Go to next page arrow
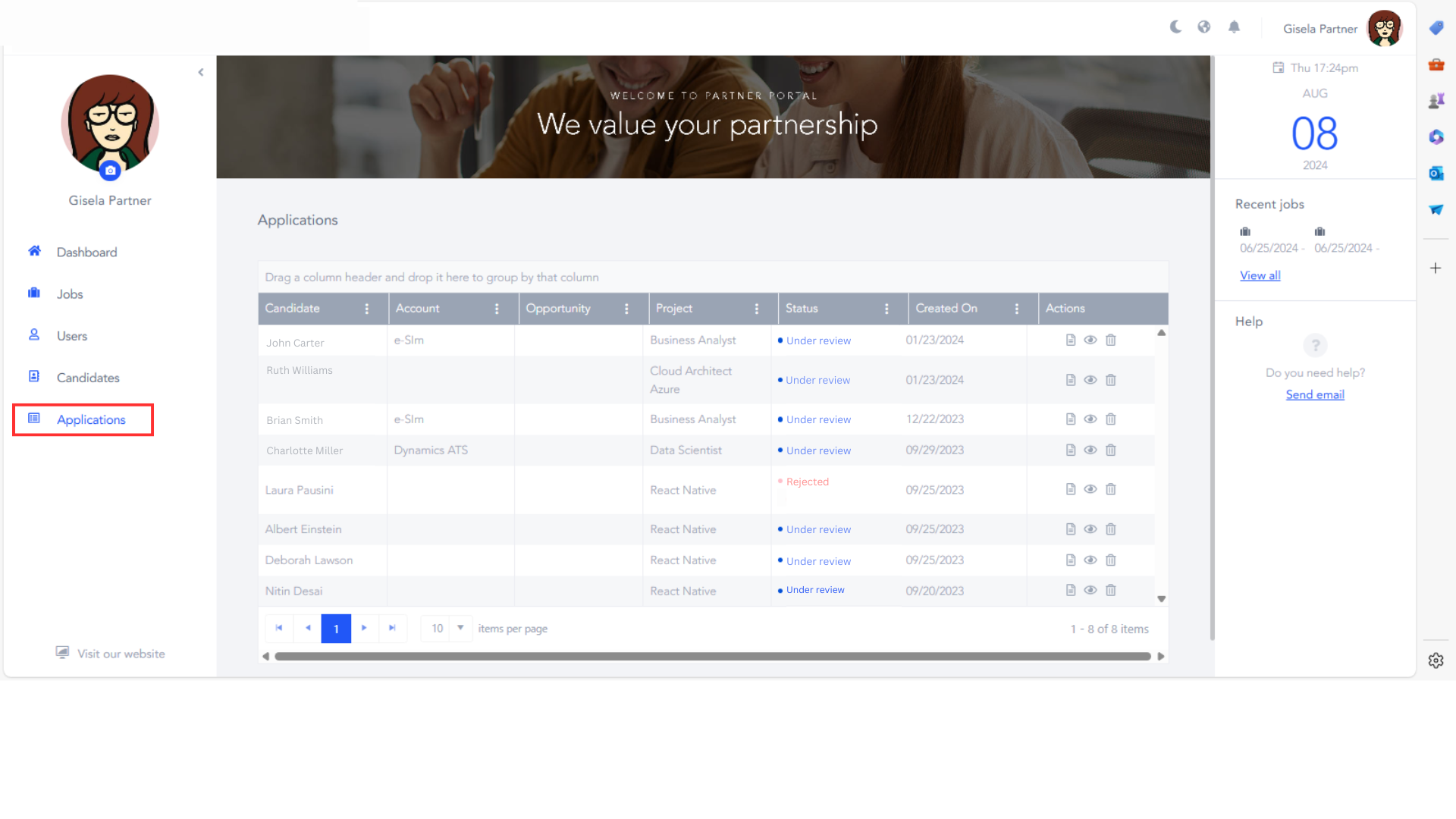The height and width of the screenshot is (819, 1456). click(365, 628)
